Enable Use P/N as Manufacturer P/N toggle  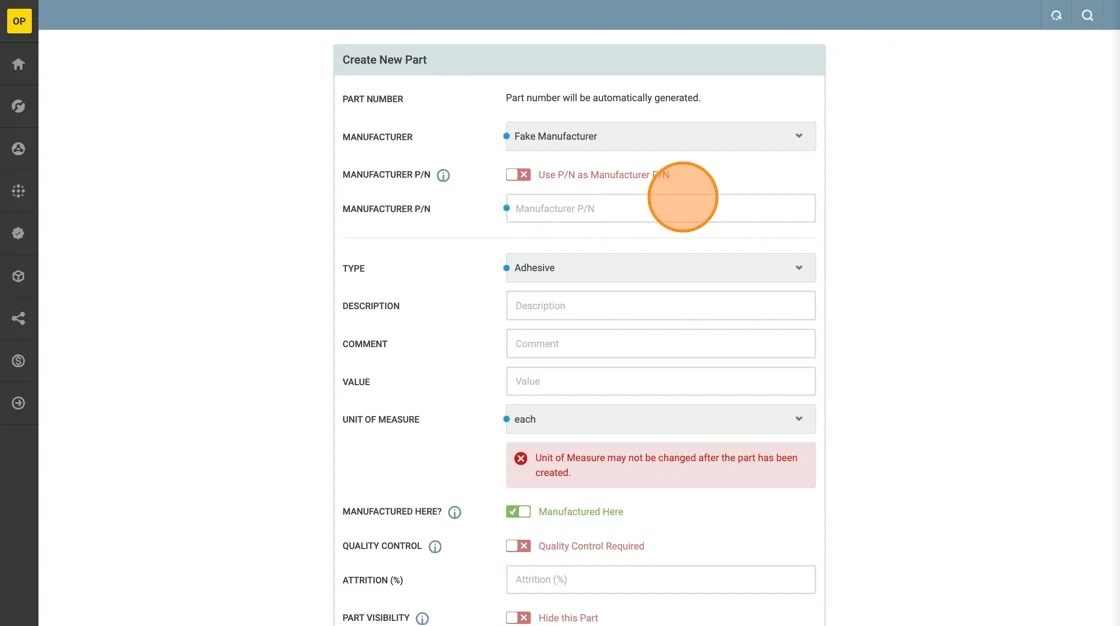coord(518,174)
